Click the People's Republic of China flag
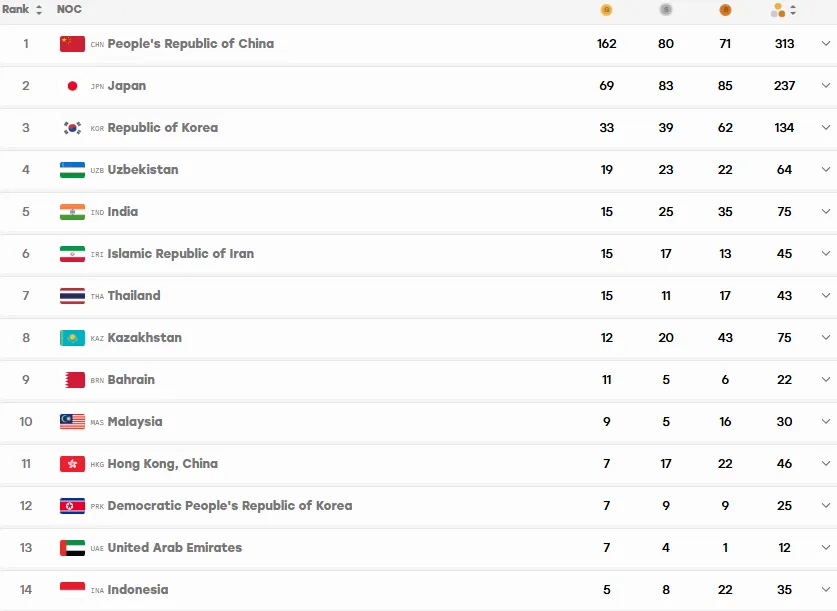 (72, 44)
